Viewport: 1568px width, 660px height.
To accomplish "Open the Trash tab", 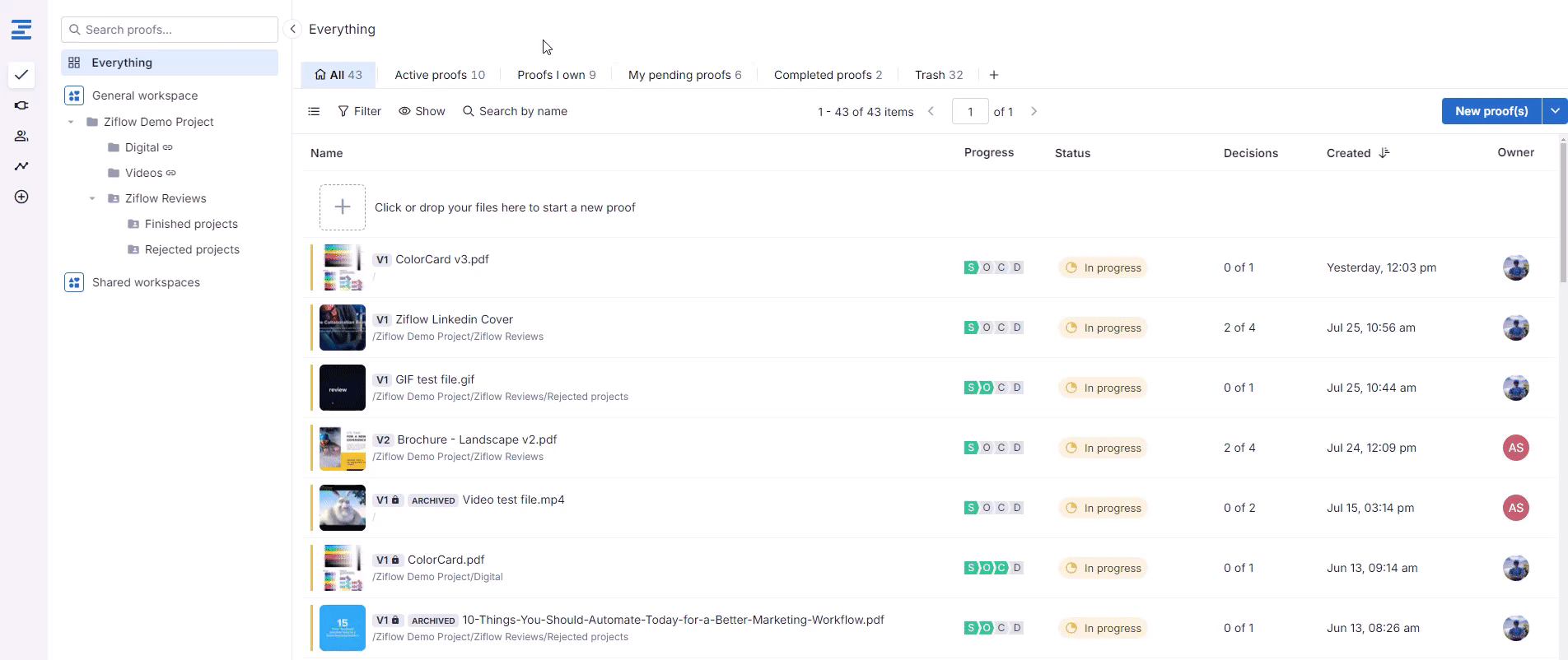I will (x=938, y=75).
